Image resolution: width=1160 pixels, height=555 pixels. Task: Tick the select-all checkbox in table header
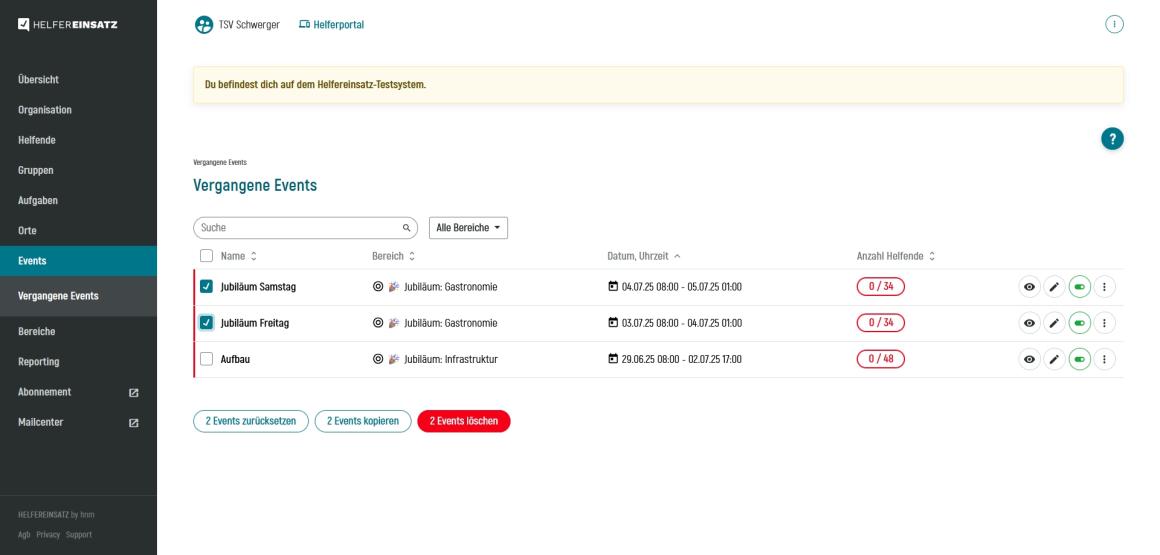(207, 256)
